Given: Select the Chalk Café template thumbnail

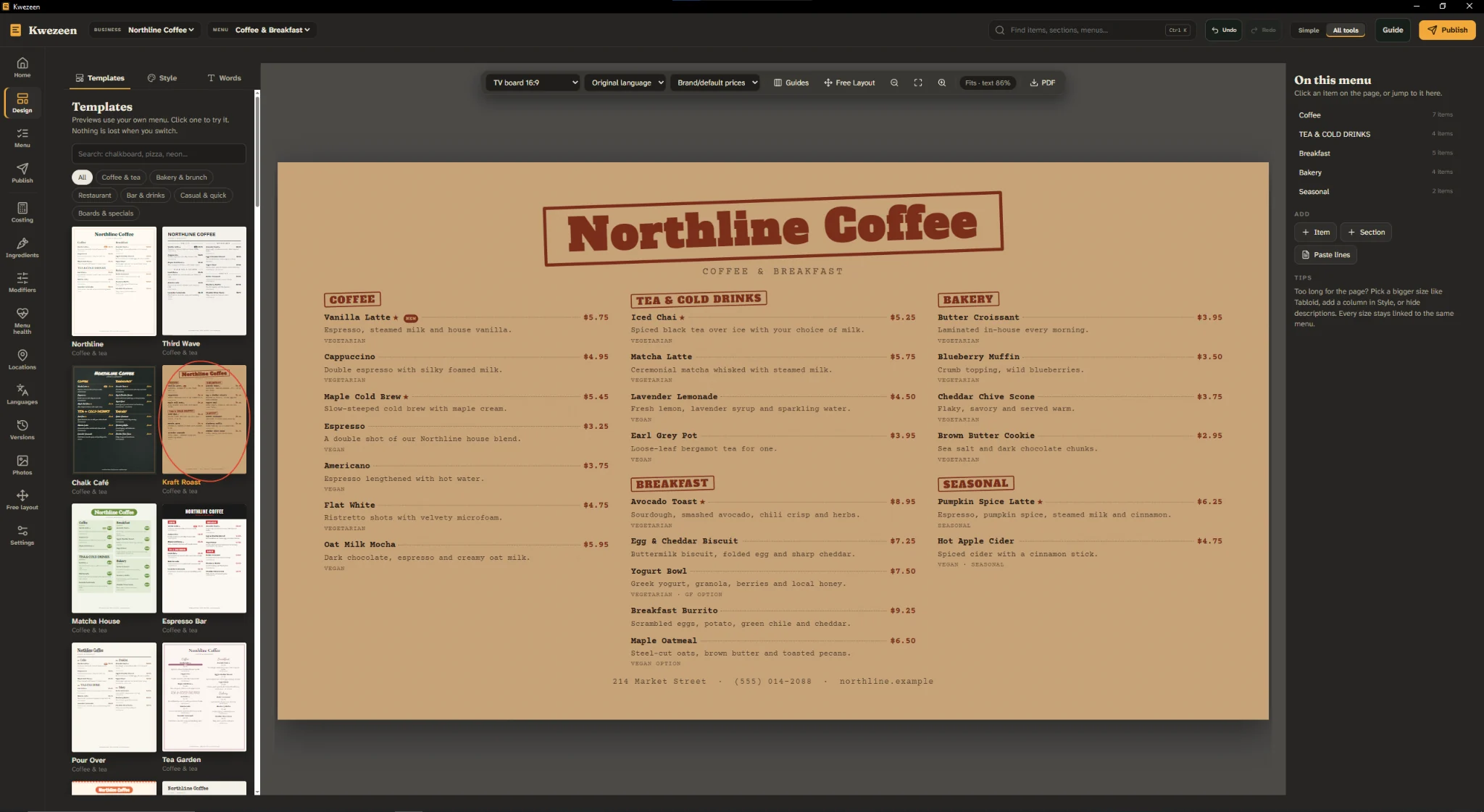Looking at the screenshot, I should coord(114,420).
